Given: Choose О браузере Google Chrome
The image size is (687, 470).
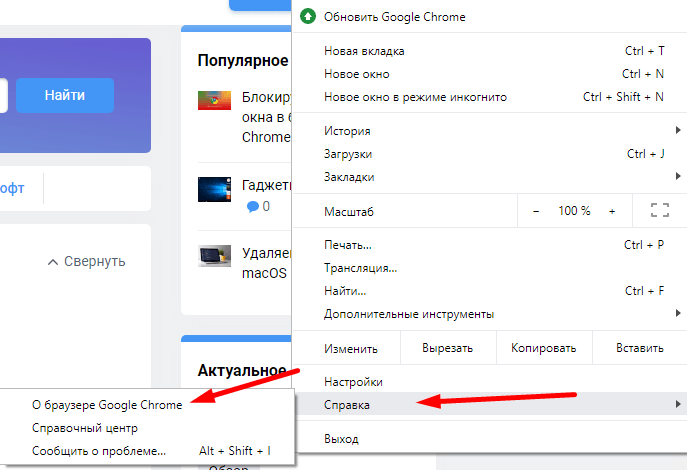Looking at the screenshot, I should click(x=147, y=405).
